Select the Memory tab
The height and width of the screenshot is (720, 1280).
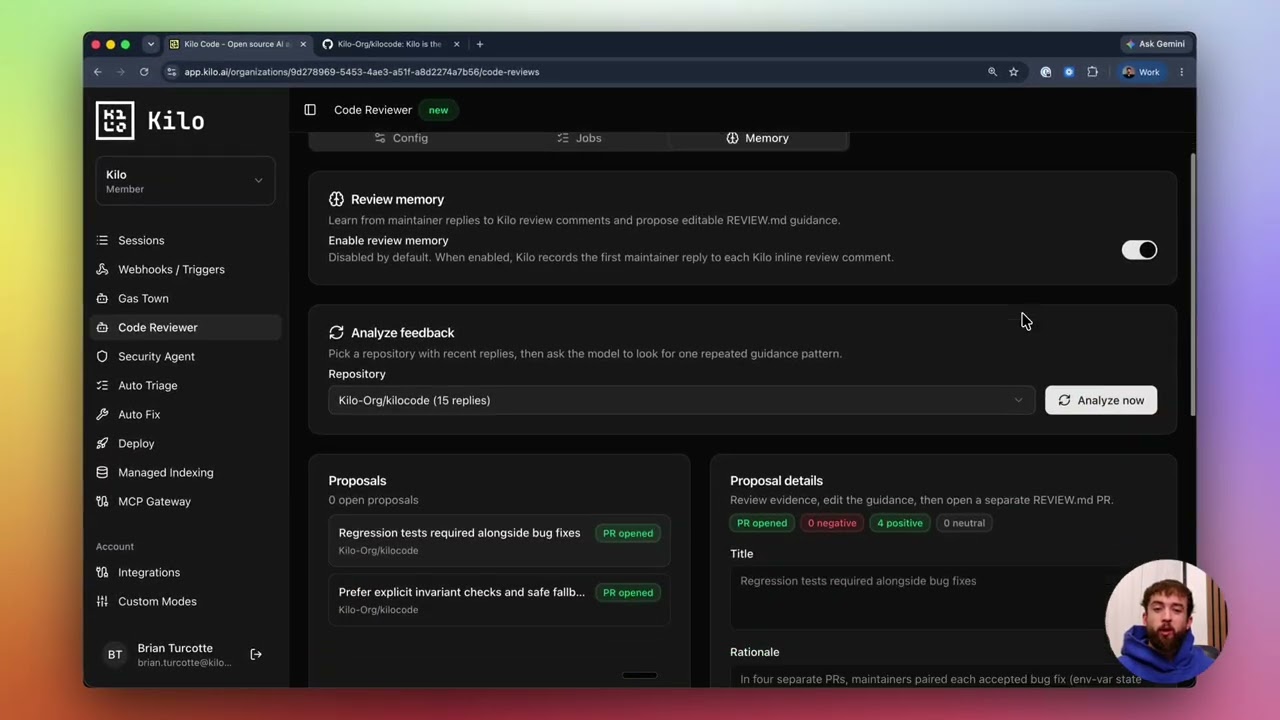758,138
